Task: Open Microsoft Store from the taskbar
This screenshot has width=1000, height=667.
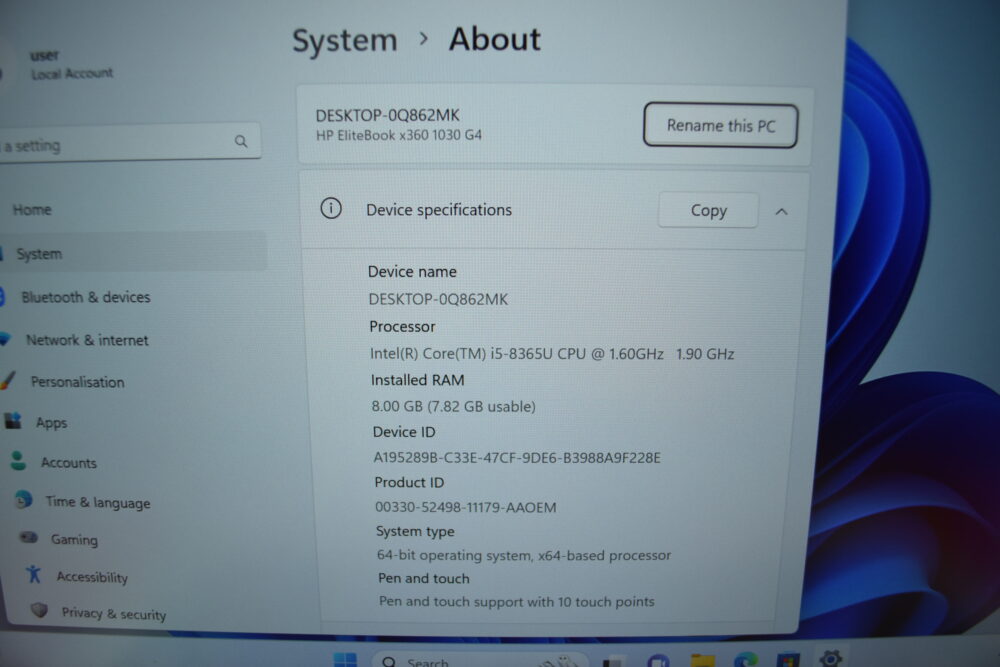Action: 788,659
